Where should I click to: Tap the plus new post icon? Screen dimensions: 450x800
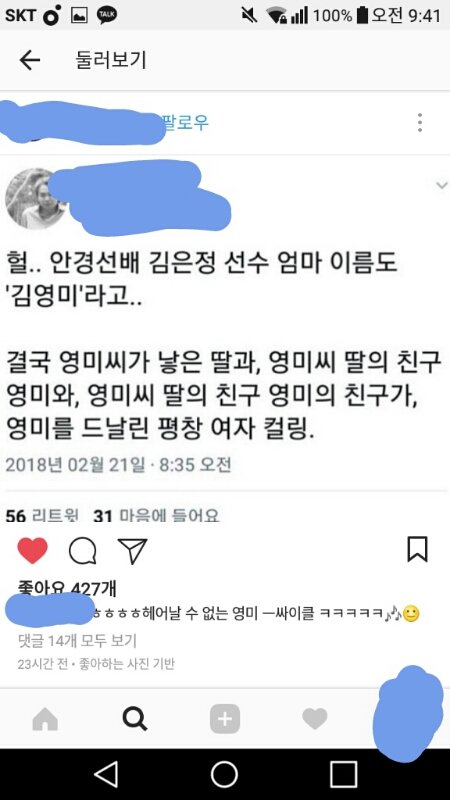pos(224,719)
